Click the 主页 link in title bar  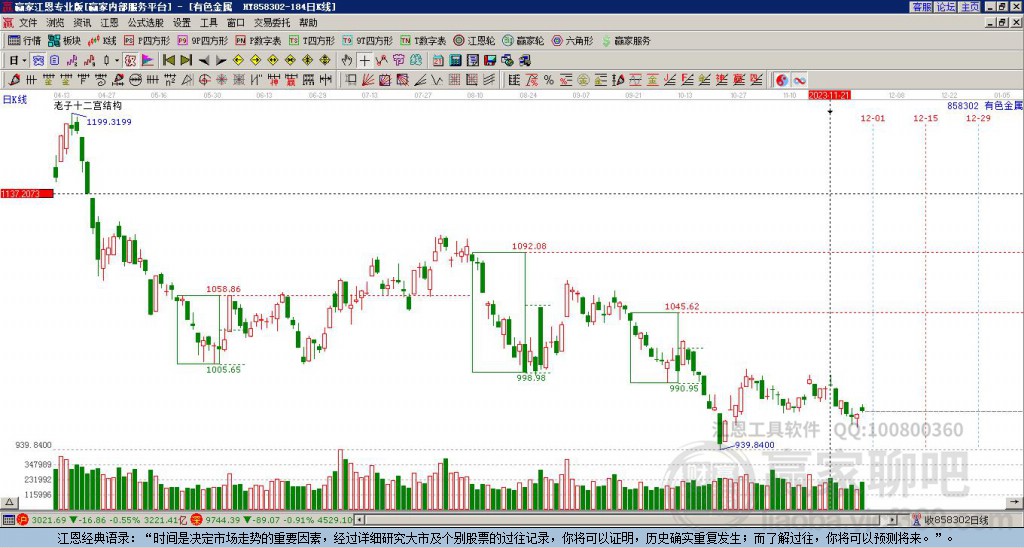point(969,7)
